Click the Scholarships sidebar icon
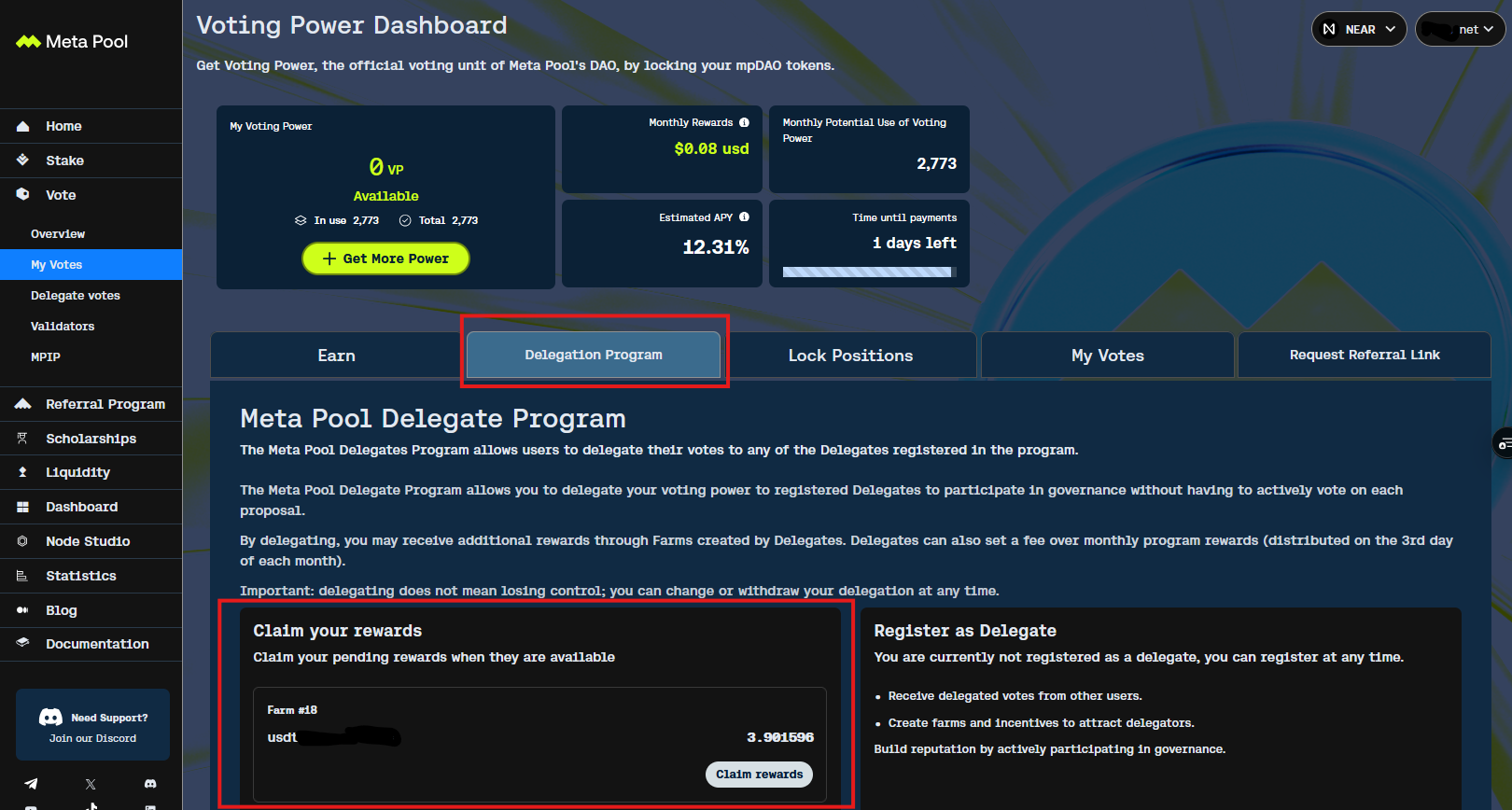Viewport: 1512px width, 810px height. click(x=22, y=439)
